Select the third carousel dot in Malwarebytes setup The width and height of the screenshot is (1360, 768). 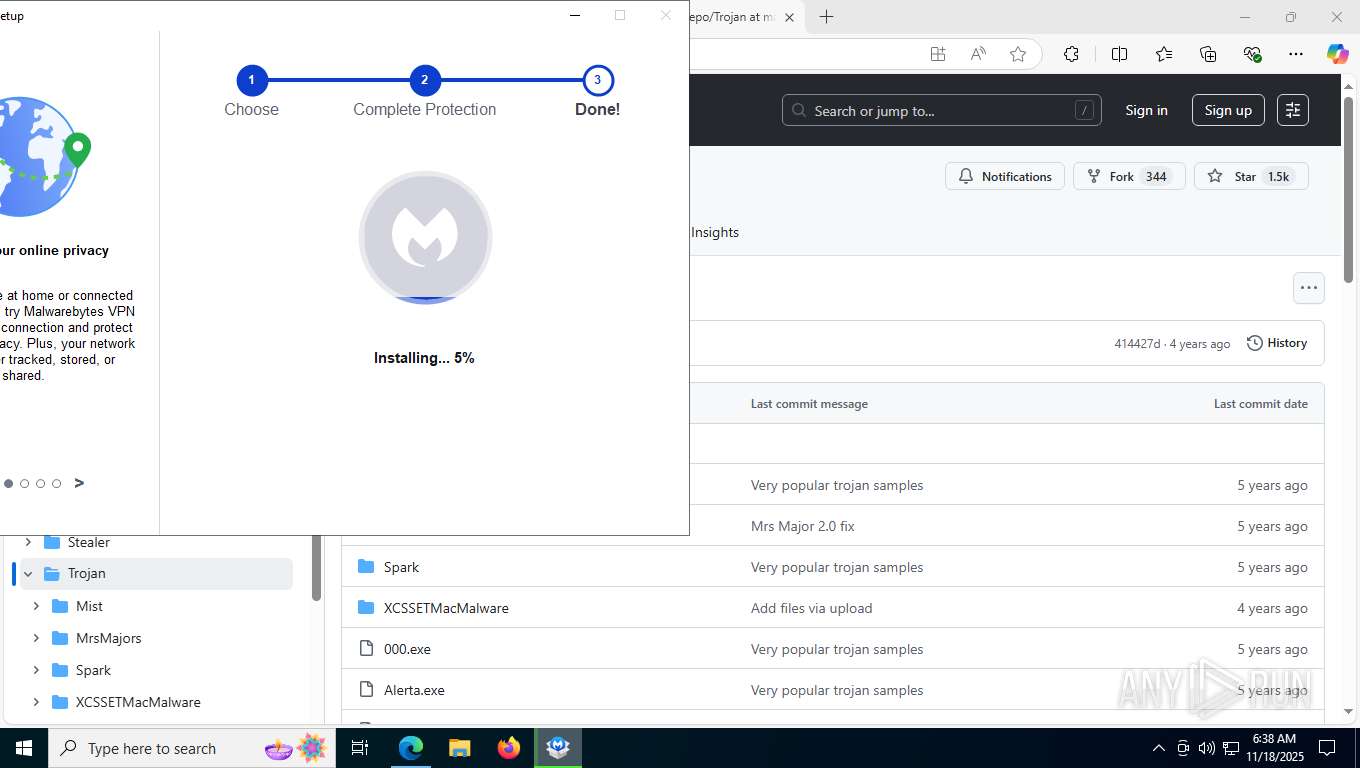point(40,483)
